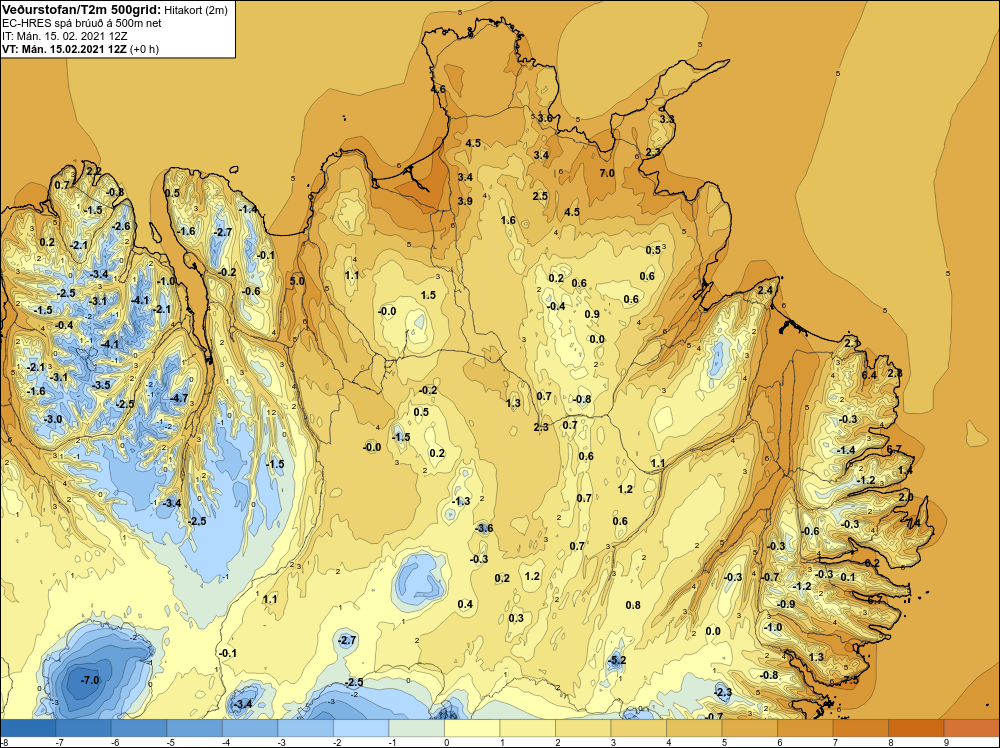Click the "-7.0" value in the dark blue area

[x=90, y=680]
